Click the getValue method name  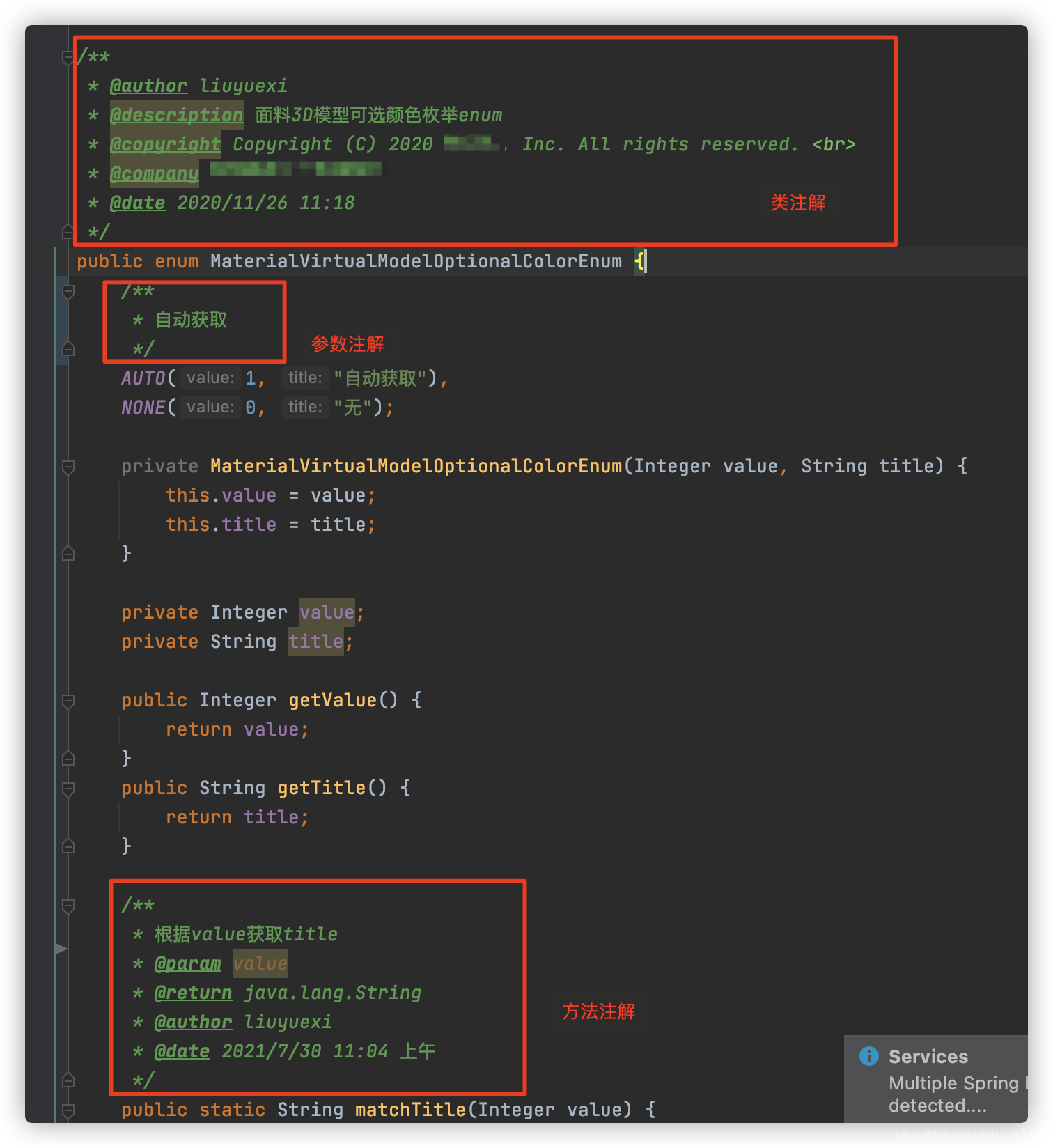tap(333, 700)
